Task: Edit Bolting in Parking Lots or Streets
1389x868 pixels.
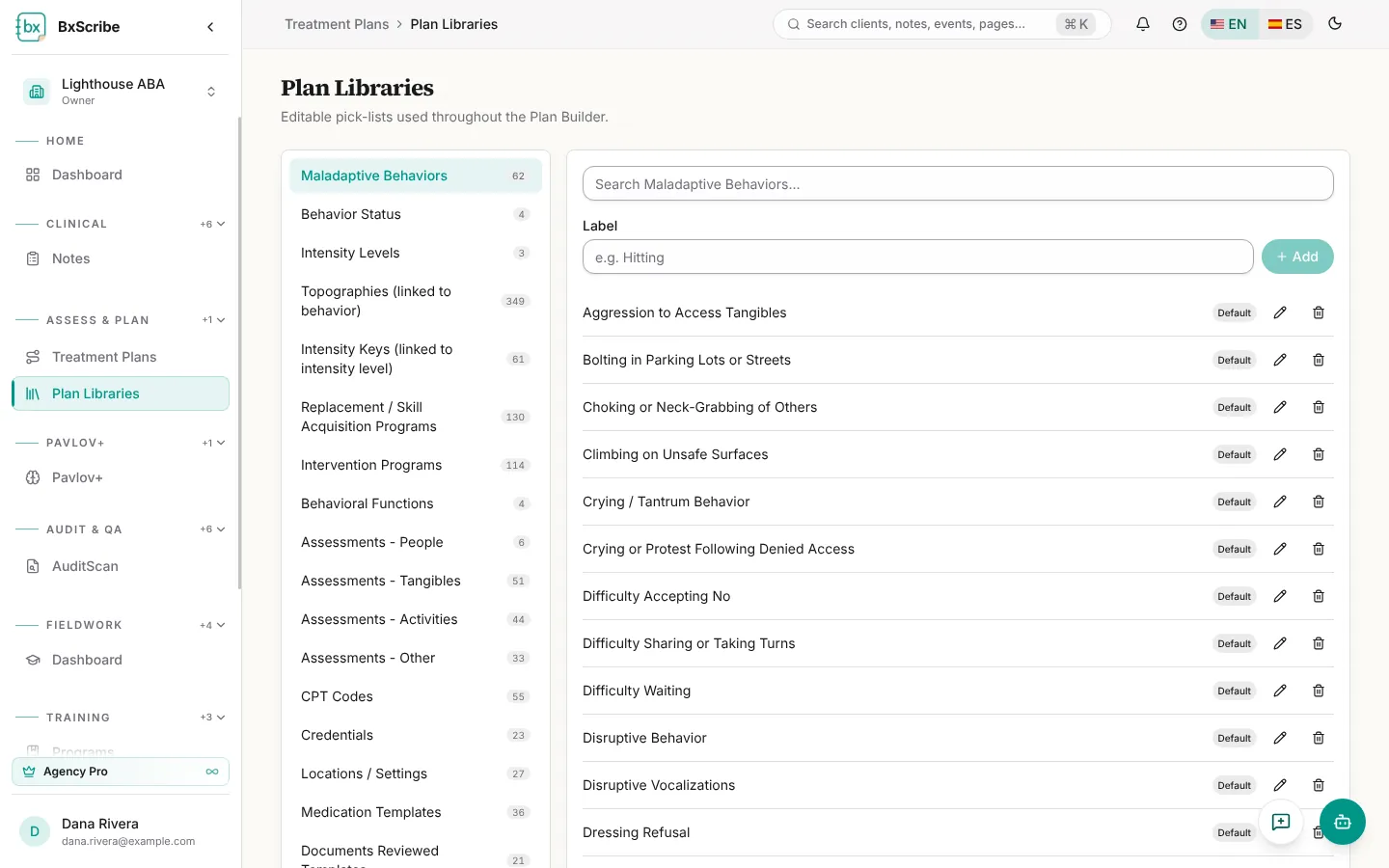Action: [x=1280, y=360]
